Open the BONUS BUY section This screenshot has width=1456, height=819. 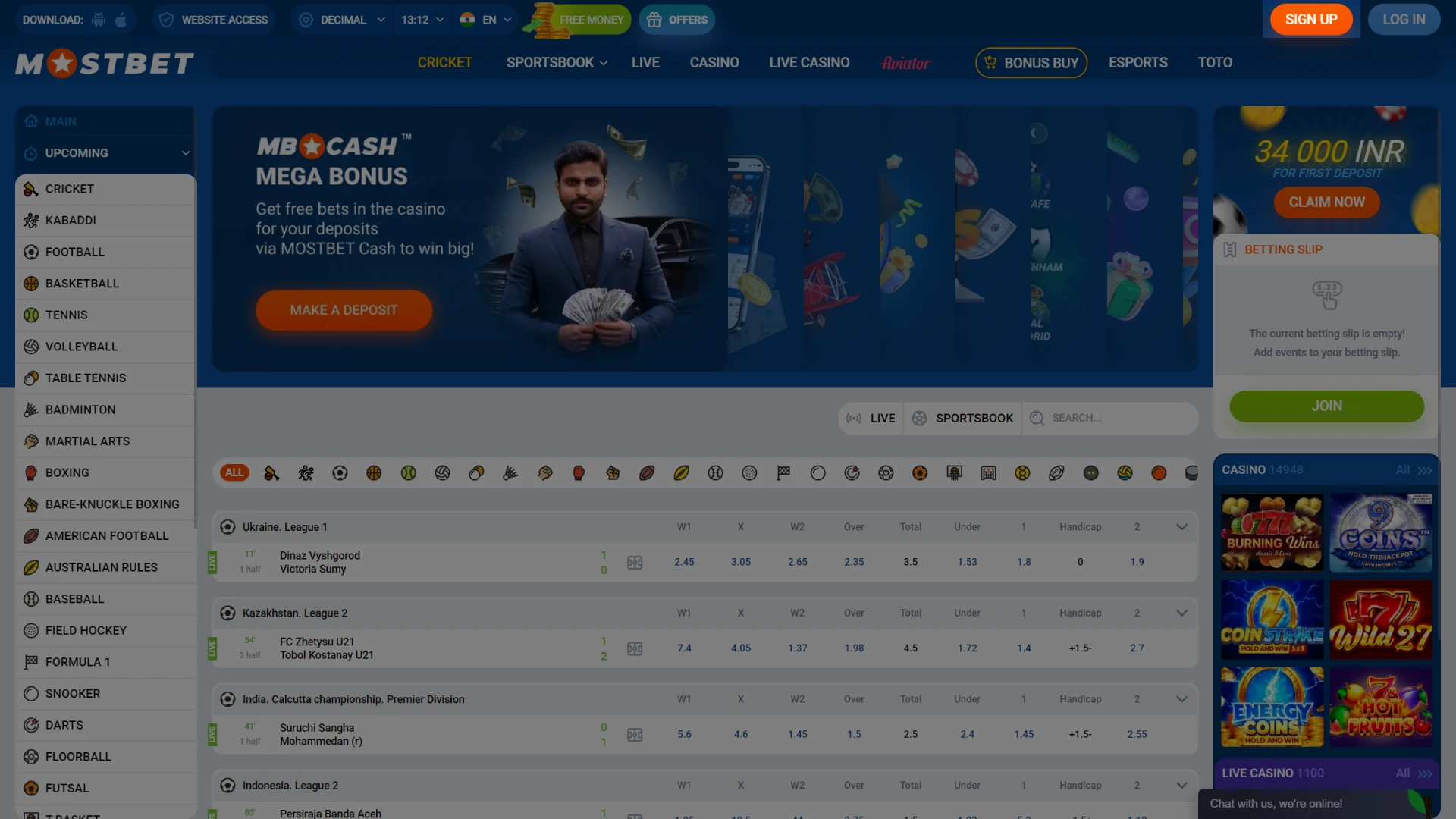[x=1031, y=63]
